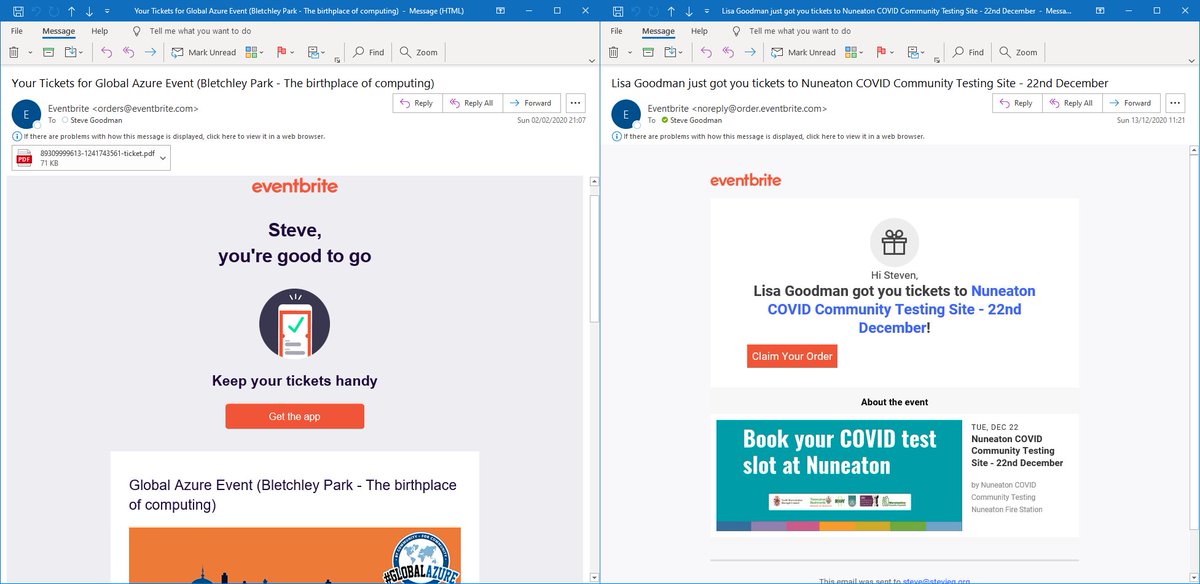The image size is (1200, 584).
Task: Click ribbon Reply arrow in Nuneaton COVID window
Action: click(707, 52)
